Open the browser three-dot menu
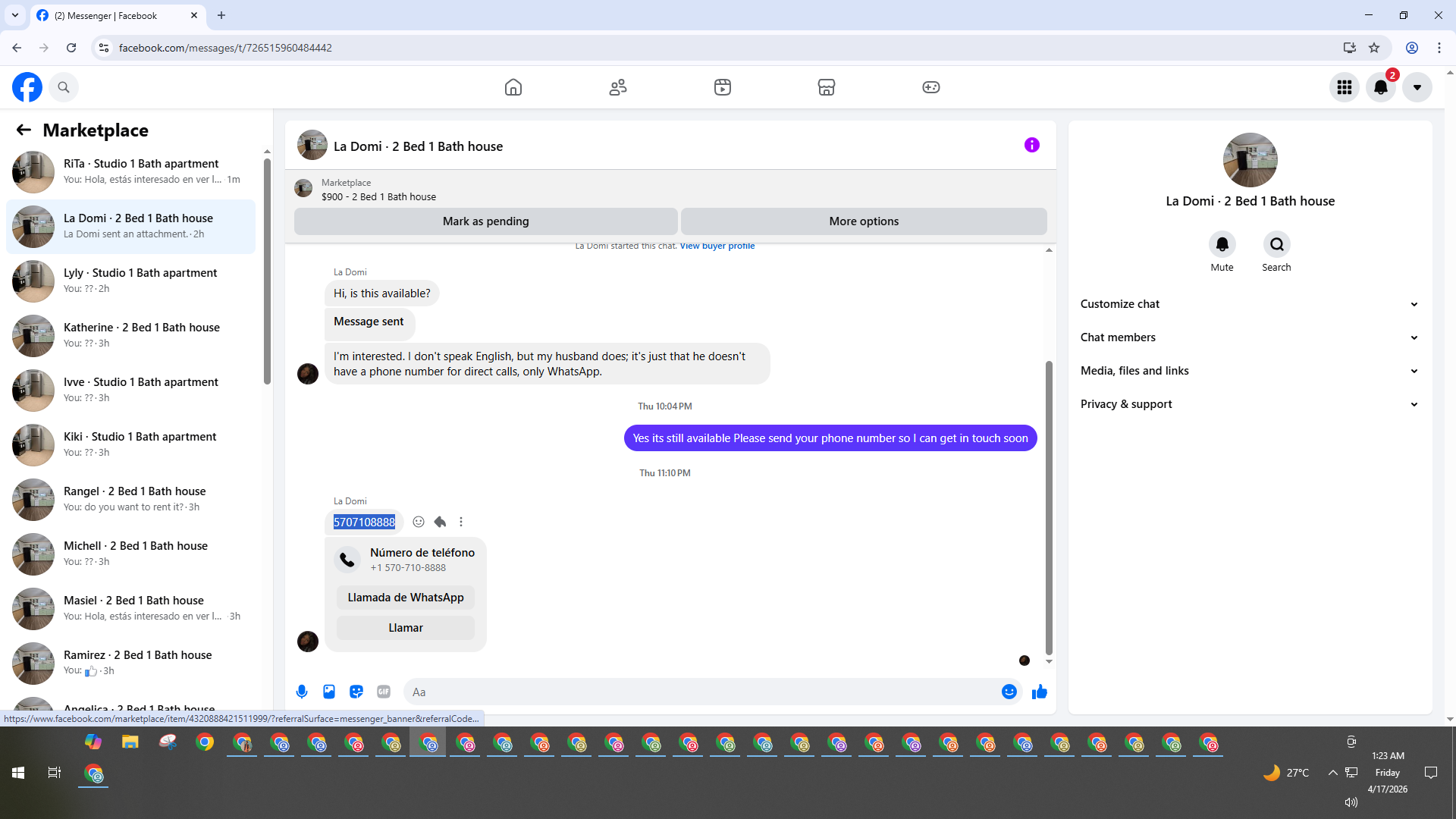The width and height of the screenshot is (1456, 819). pyautogui.click(x=1439, y=48)
